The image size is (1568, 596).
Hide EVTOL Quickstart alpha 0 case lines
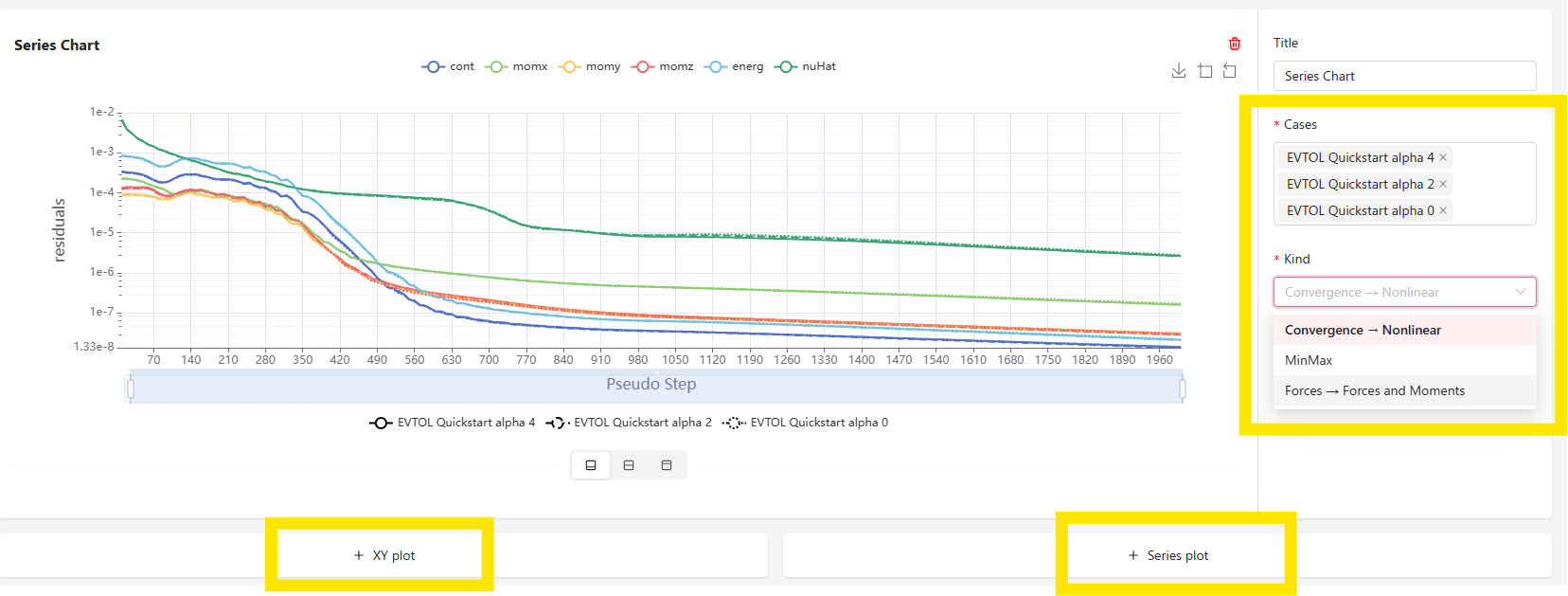pyautogui.click(x=806, y=423)
